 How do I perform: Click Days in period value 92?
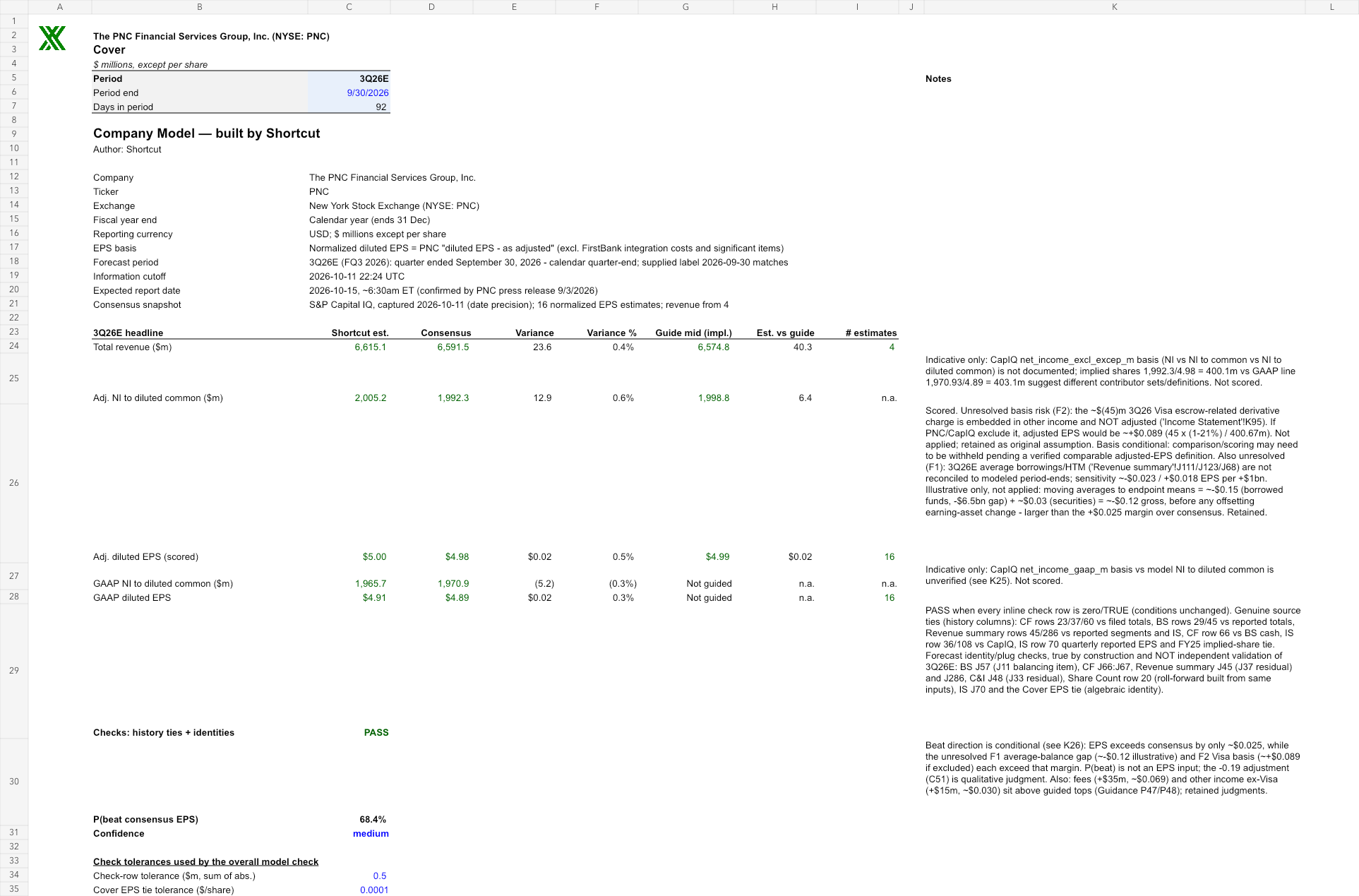[349, 107]
